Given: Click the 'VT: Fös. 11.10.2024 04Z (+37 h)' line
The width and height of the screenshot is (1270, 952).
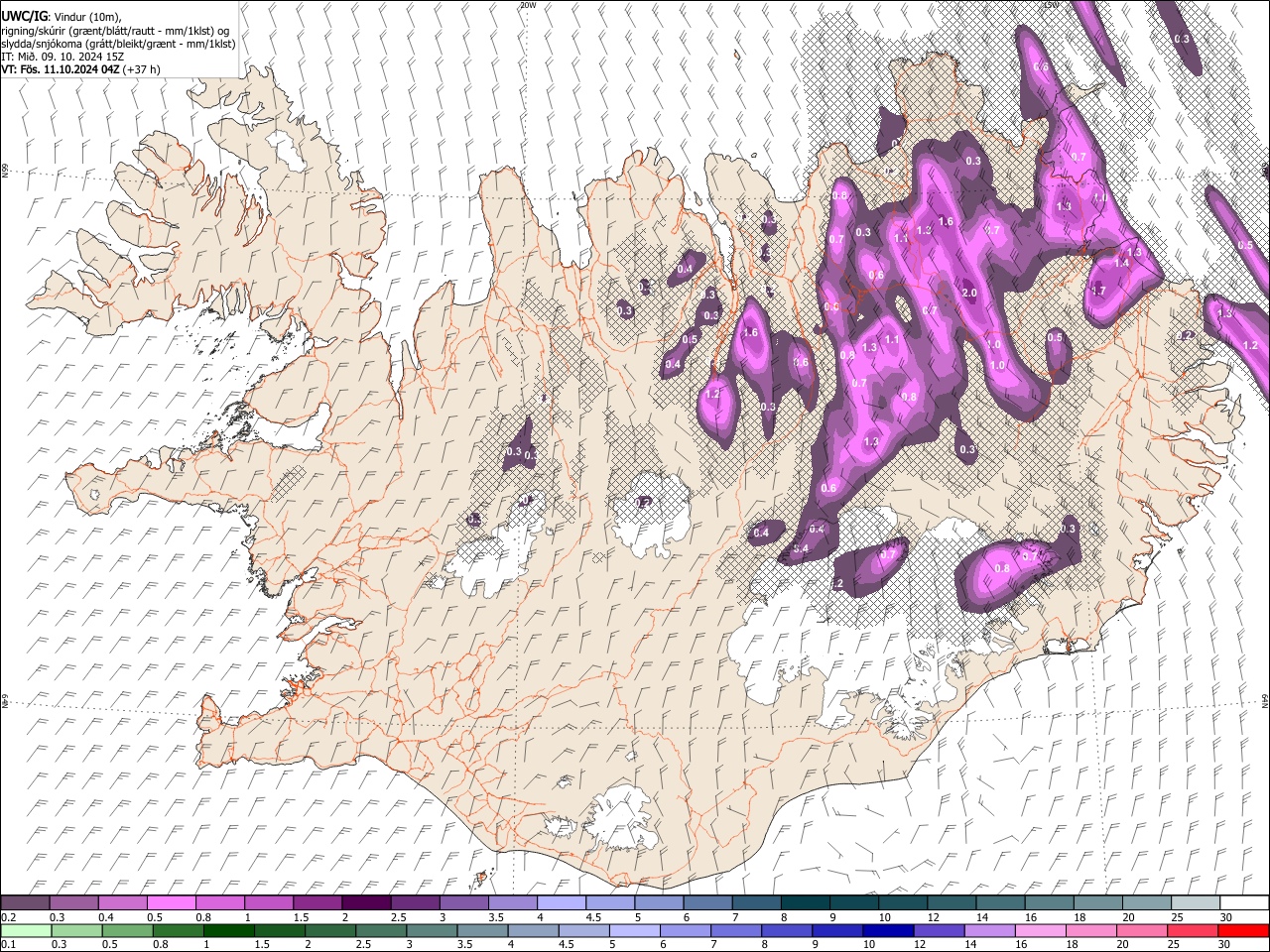Looking at the screenshot, I should pyautogui.click(x=80, y=69).
